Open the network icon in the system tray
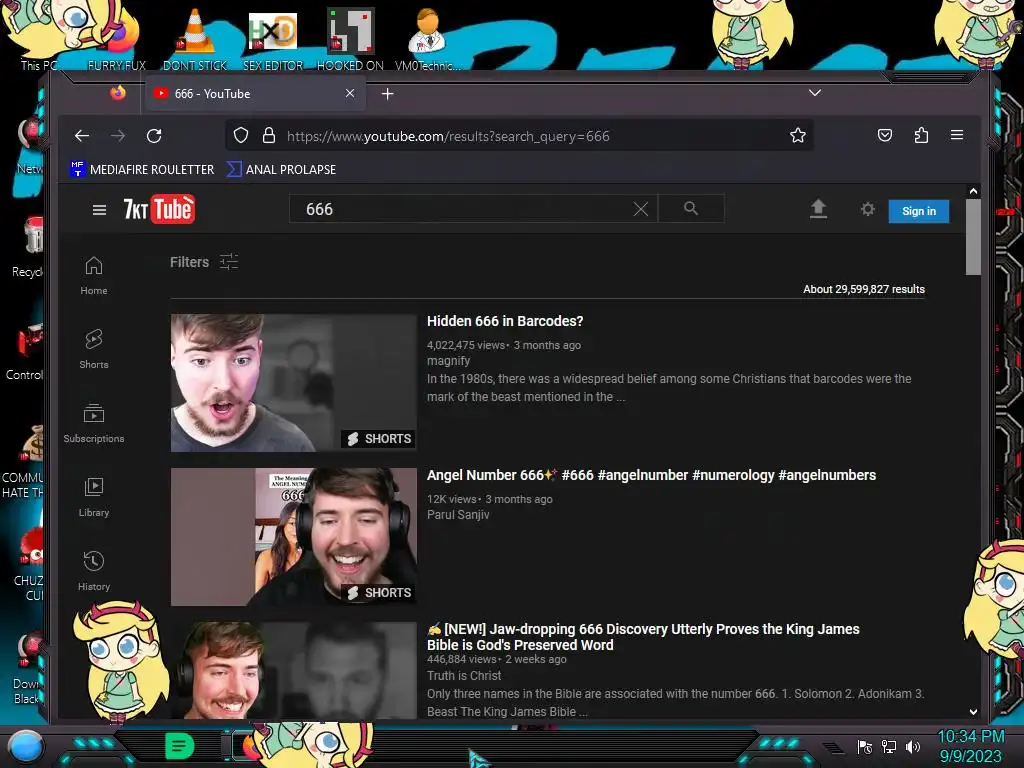Screen dimensions: 1024x768 [x=889, y=746]
